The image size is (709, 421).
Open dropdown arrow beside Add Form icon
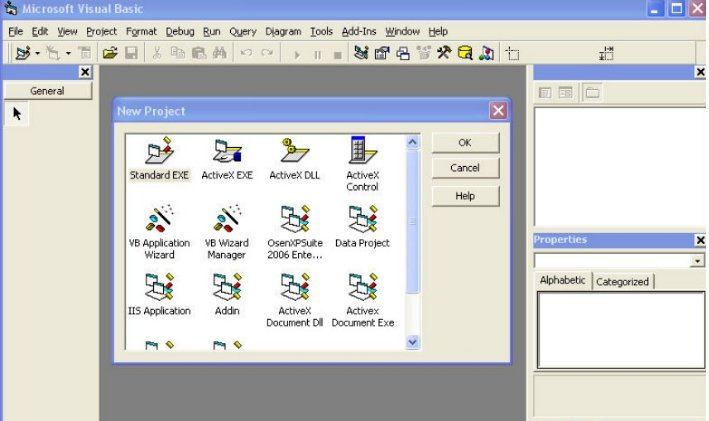[68, 53]
